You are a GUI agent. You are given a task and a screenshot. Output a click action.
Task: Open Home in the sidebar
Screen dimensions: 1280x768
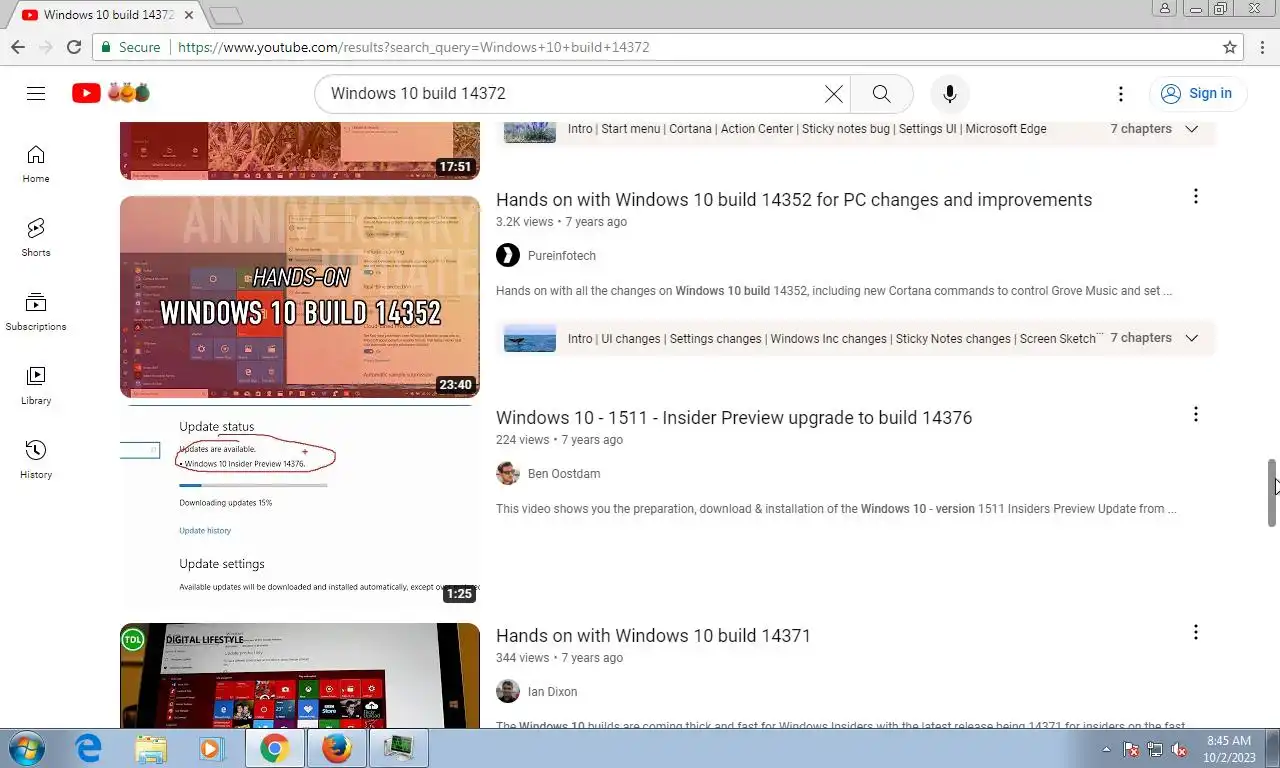[x=36, y=164]
